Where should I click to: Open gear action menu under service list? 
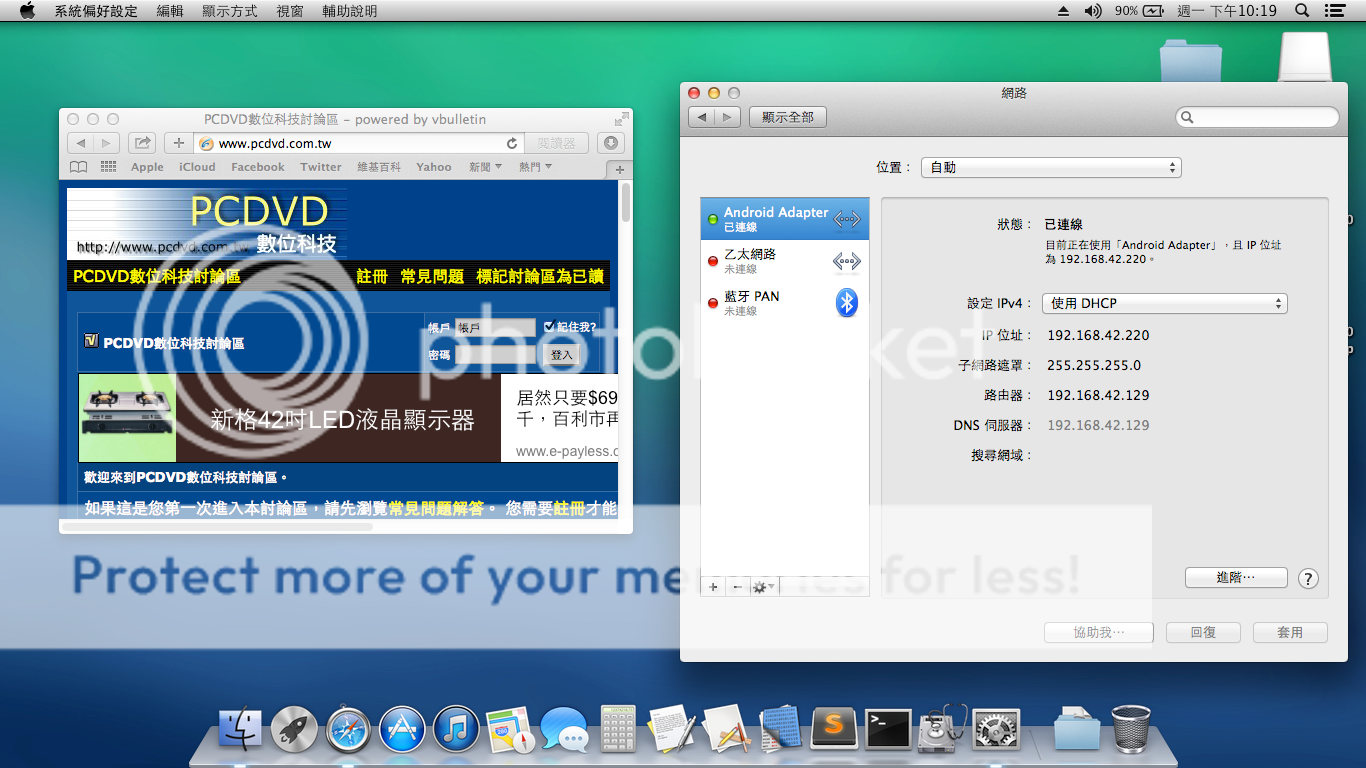pos(764,587)
